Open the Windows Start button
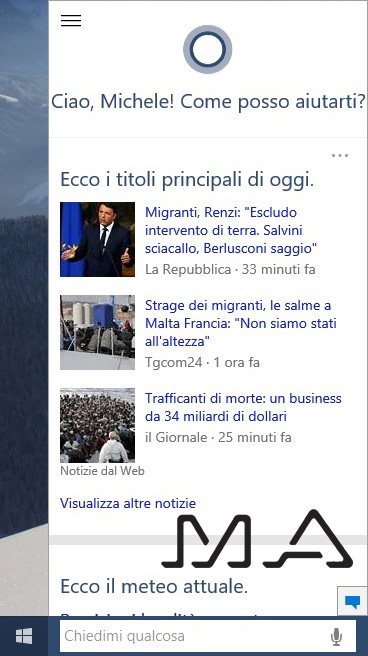Viewport: 368px width, 656px height. [x=24, y=636]
